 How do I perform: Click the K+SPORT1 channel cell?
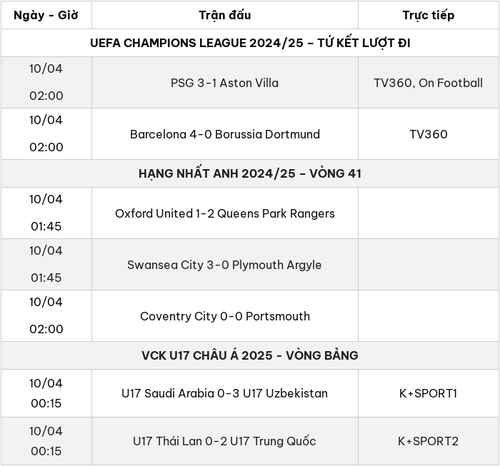click(428, 394)
